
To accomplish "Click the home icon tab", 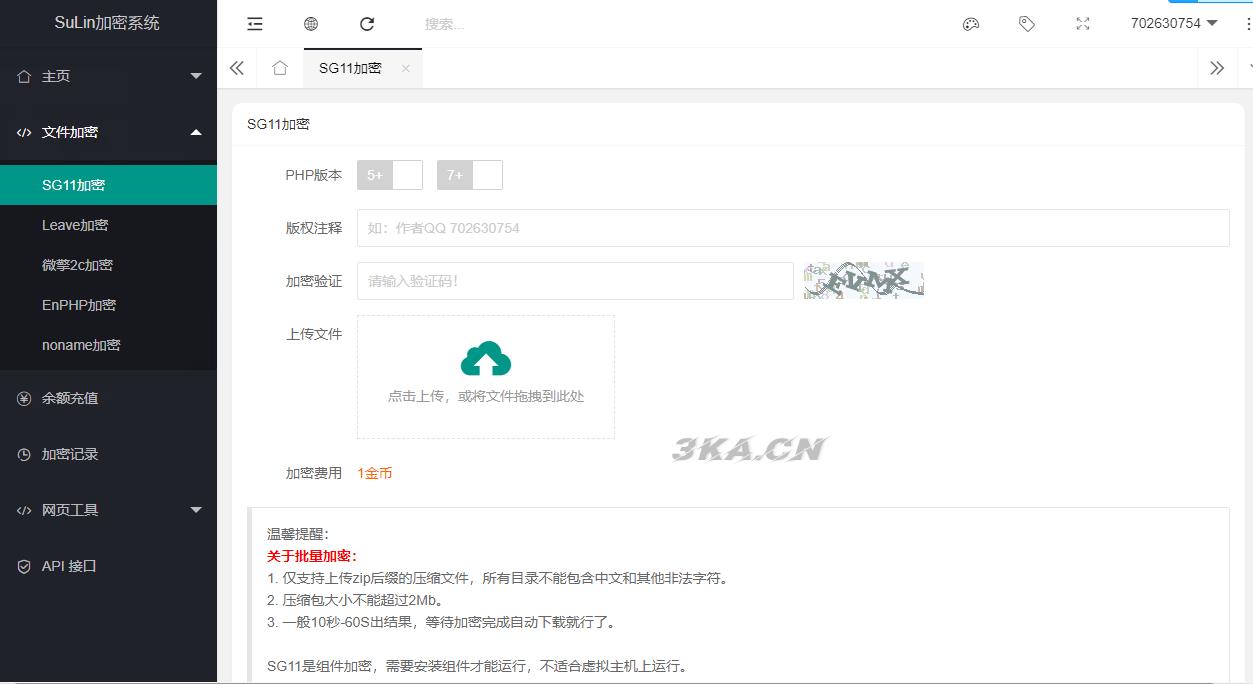I will pyautogui.click(x=280, y=68).
